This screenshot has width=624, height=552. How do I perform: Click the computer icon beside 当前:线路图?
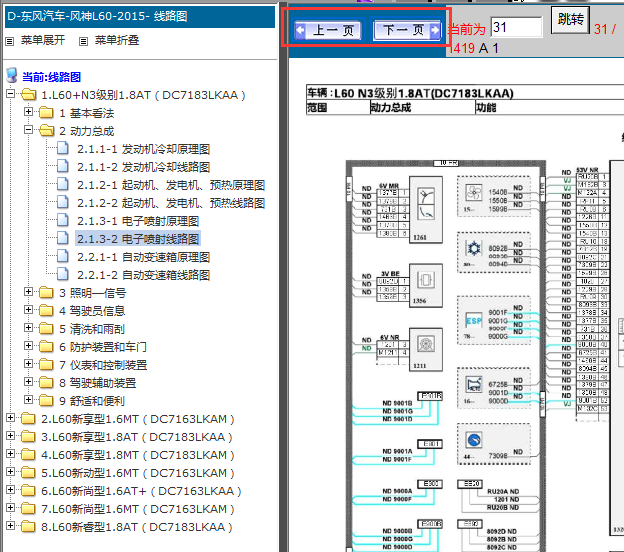click(12, 75)
